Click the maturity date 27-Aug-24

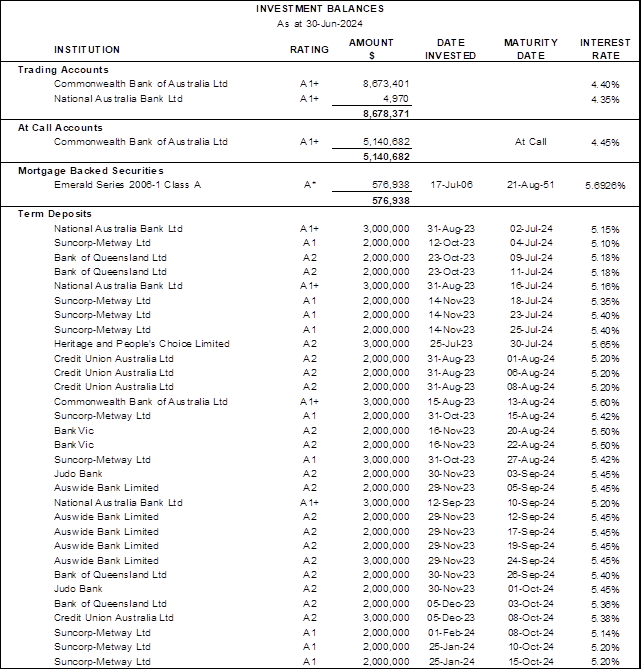pos(531,460)
